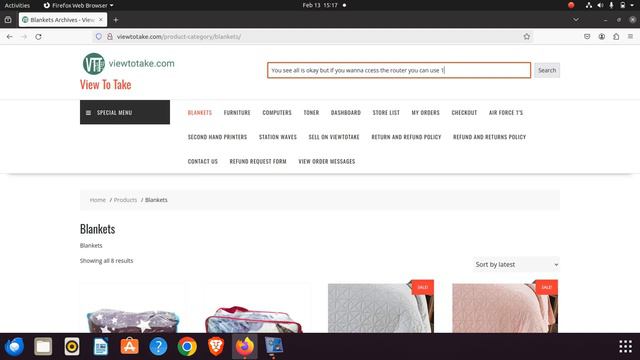The width and height of the screenshot is (640, 360).
Task: Open the extensions puzzle icon
Action: click(x=616, y=37)
